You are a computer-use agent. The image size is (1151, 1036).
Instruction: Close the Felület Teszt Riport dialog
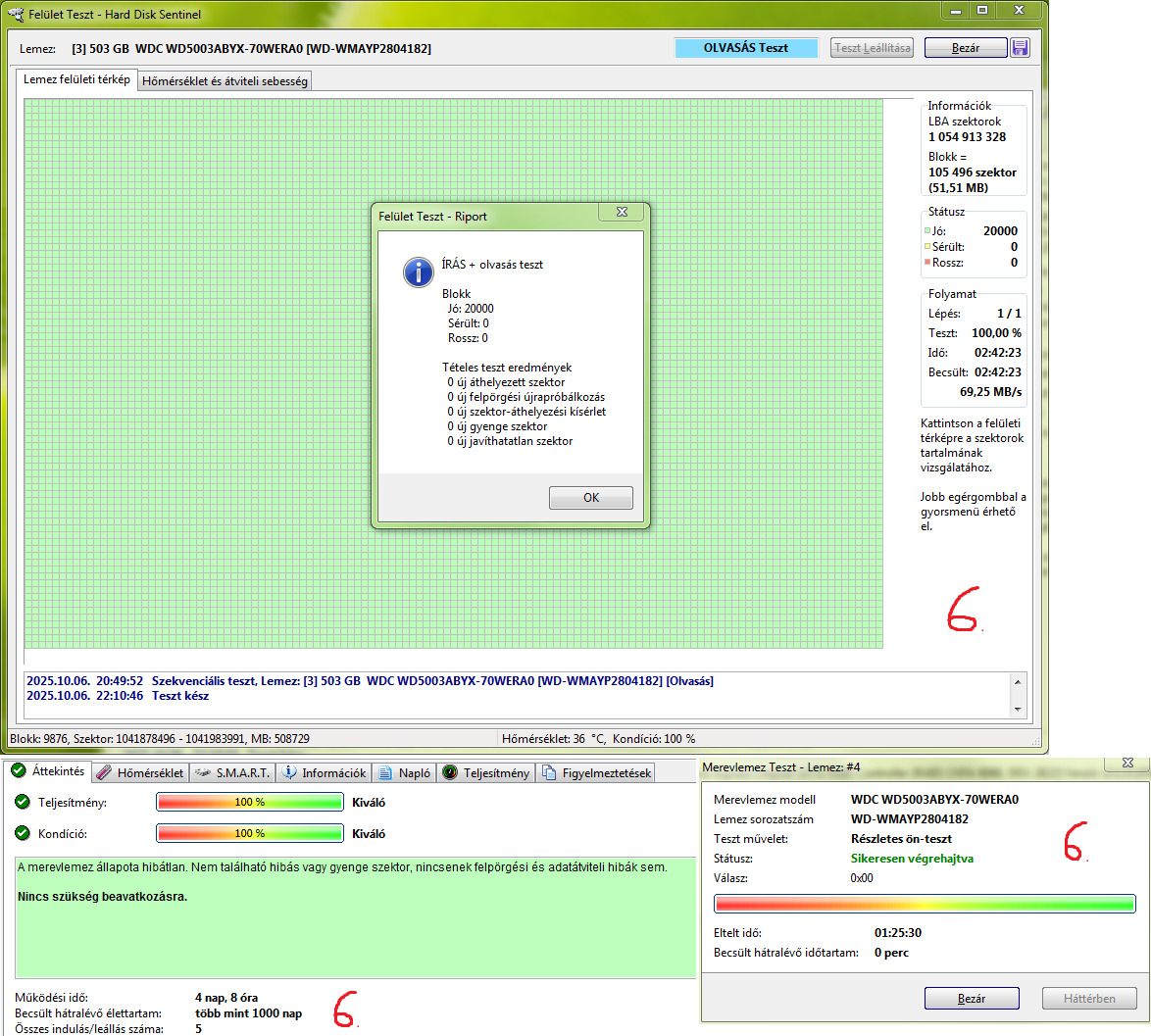(x=622, y=212)
